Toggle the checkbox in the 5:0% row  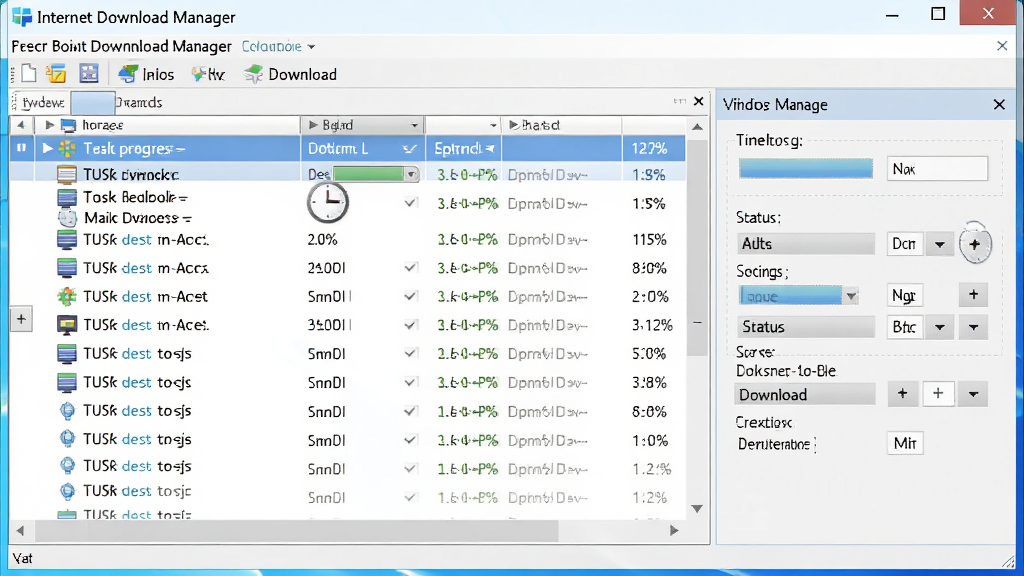click(410, 353)
